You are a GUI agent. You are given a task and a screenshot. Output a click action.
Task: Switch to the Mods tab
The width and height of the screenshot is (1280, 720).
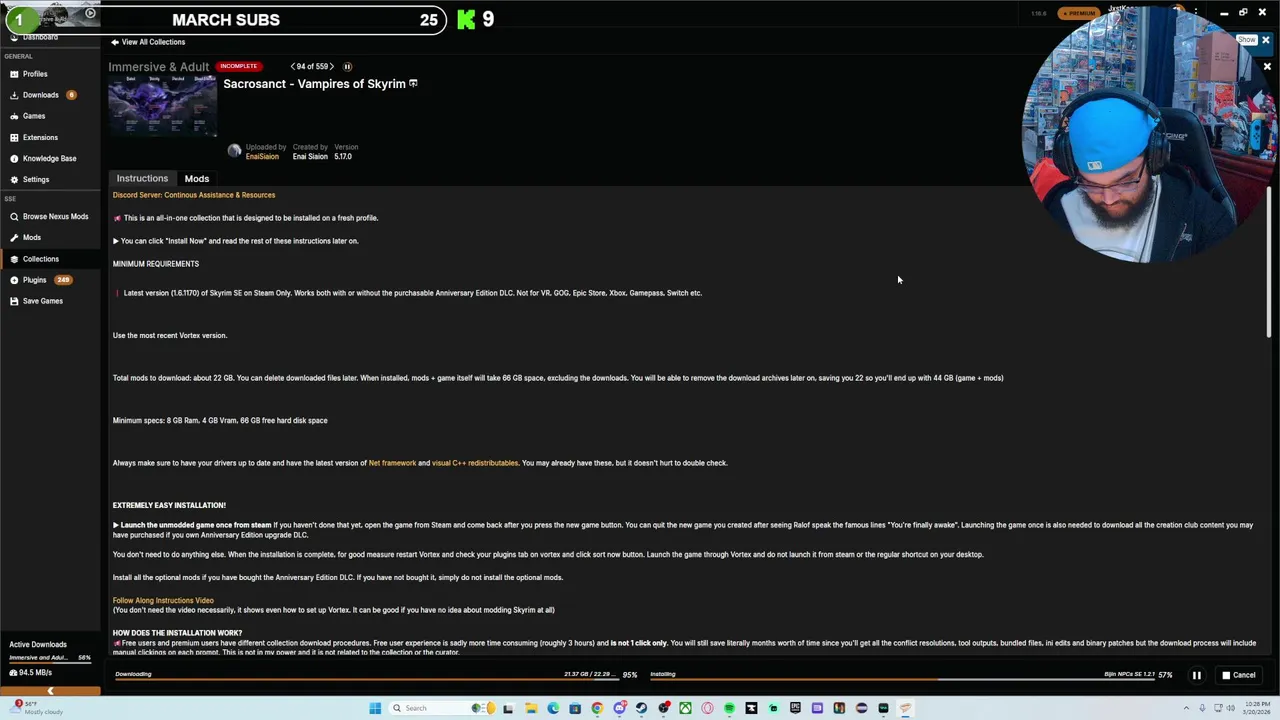197,179
